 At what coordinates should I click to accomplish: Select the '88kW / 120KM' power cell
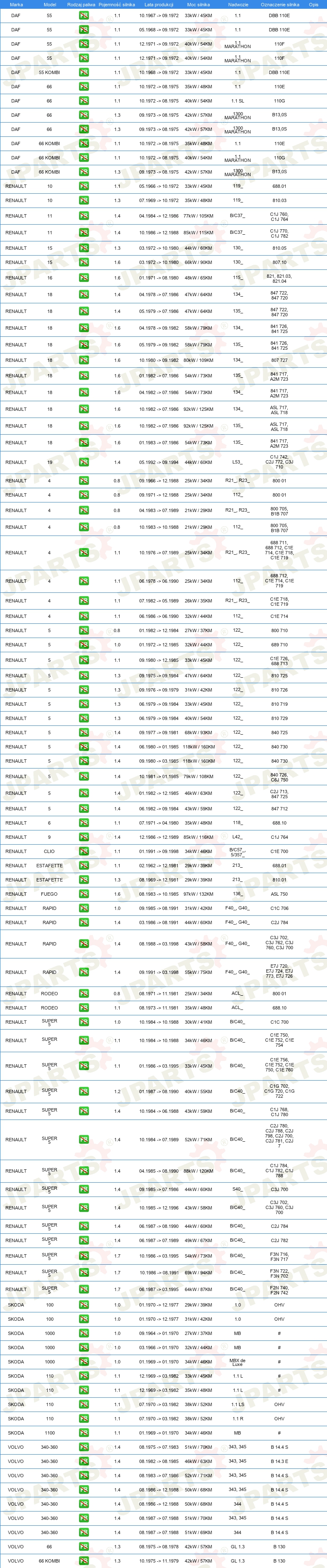tap(199, 1171)
